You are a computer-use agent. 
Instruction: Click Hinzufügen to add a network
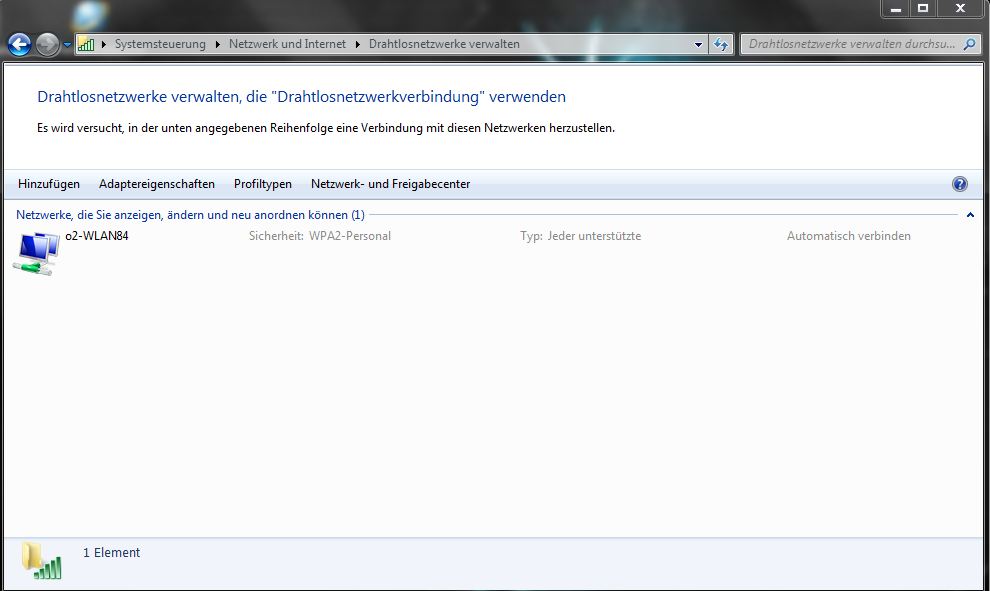(x=49, y=184)
